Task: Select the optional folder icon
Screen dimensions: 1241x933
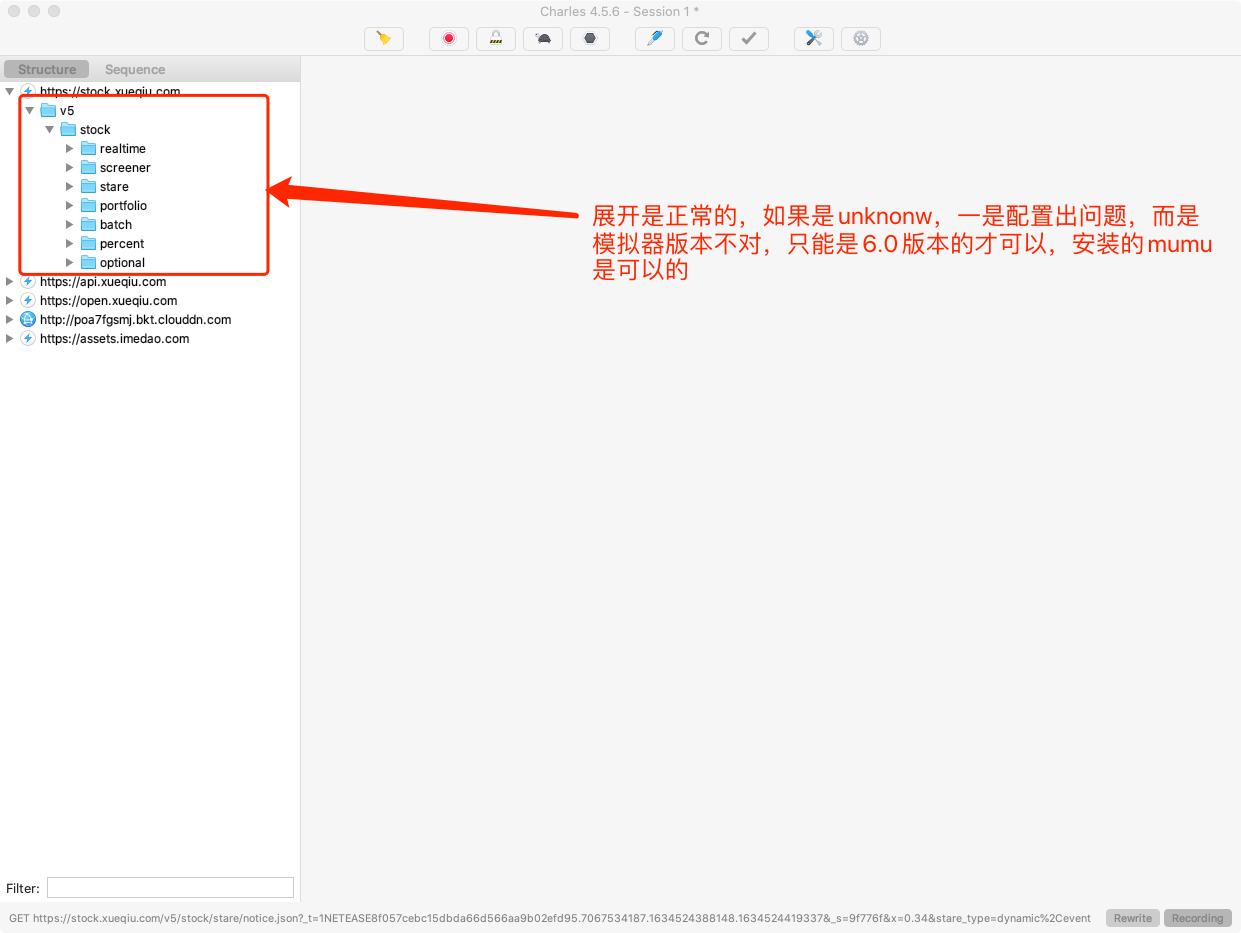Action: (88, 262)
